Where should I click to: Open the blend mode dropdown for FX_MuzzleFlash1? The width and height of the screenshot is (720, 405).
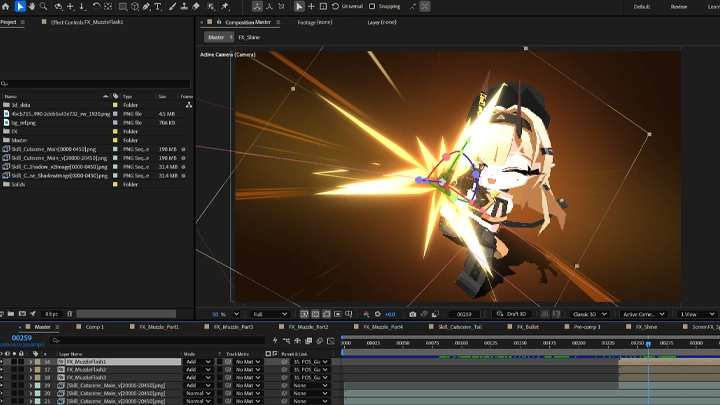(x=198, y=362)
